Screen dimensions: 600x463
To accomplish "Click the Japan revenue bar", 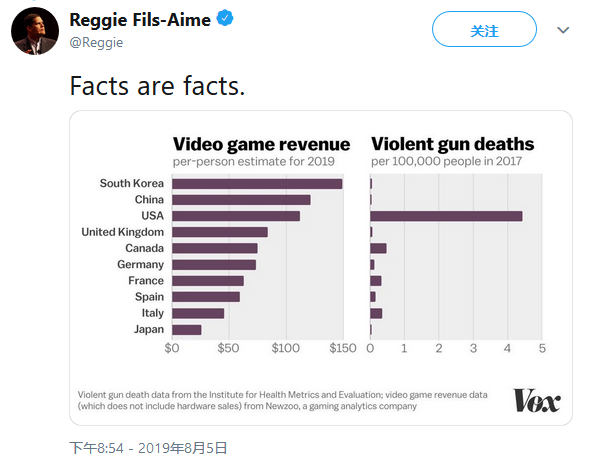I will 187,330.
